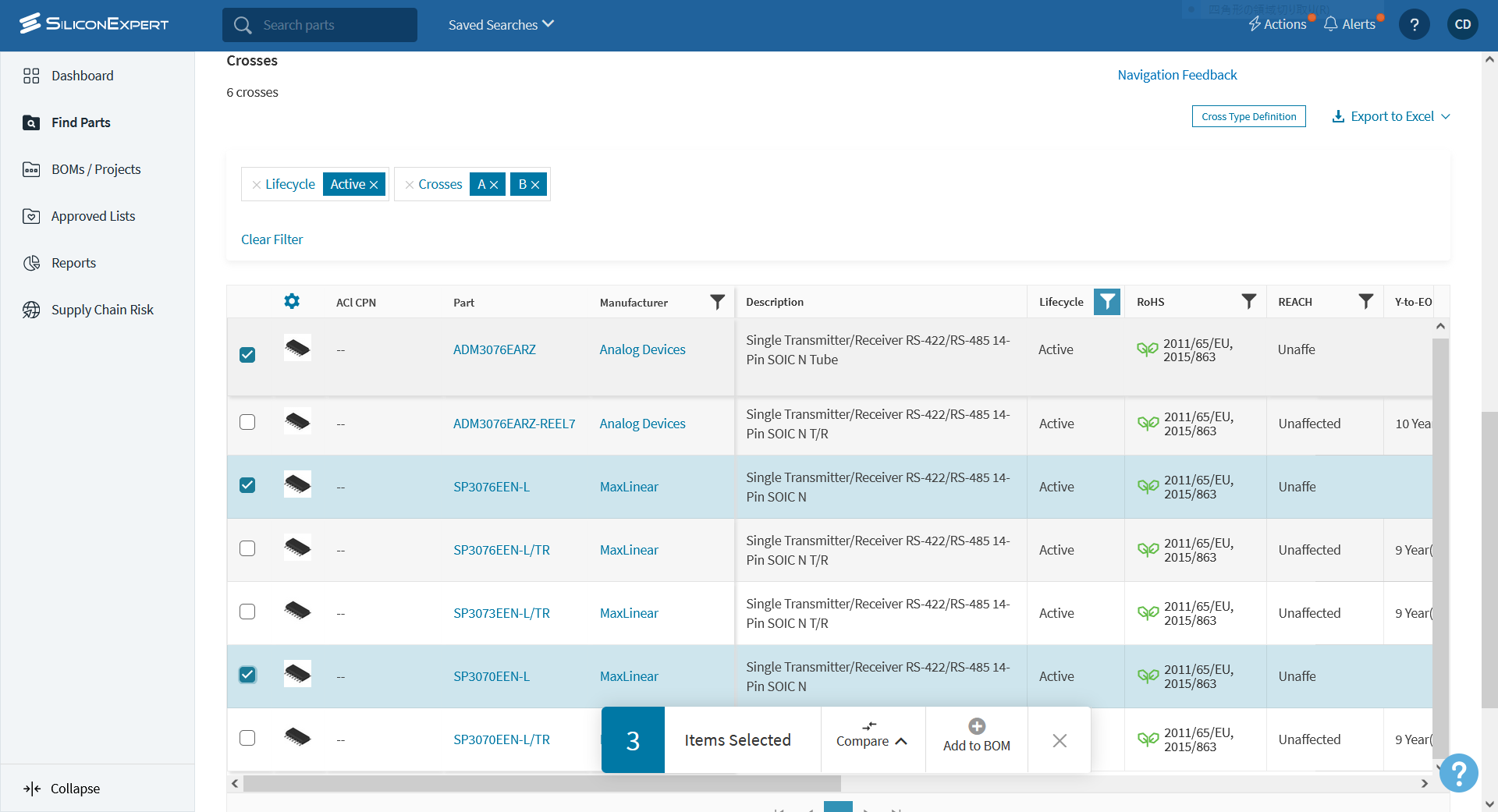Viewport: 1498px width, 812px height.
Task: Filter by REACH column funnel
Action: [x=1366, y=301]
